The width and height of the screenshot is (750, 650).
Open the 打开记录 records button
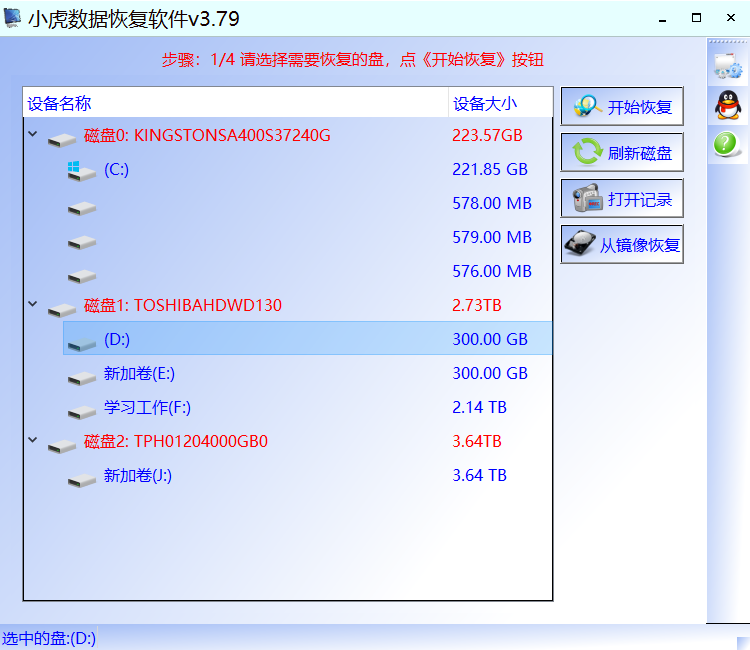[x=622, y=198]
